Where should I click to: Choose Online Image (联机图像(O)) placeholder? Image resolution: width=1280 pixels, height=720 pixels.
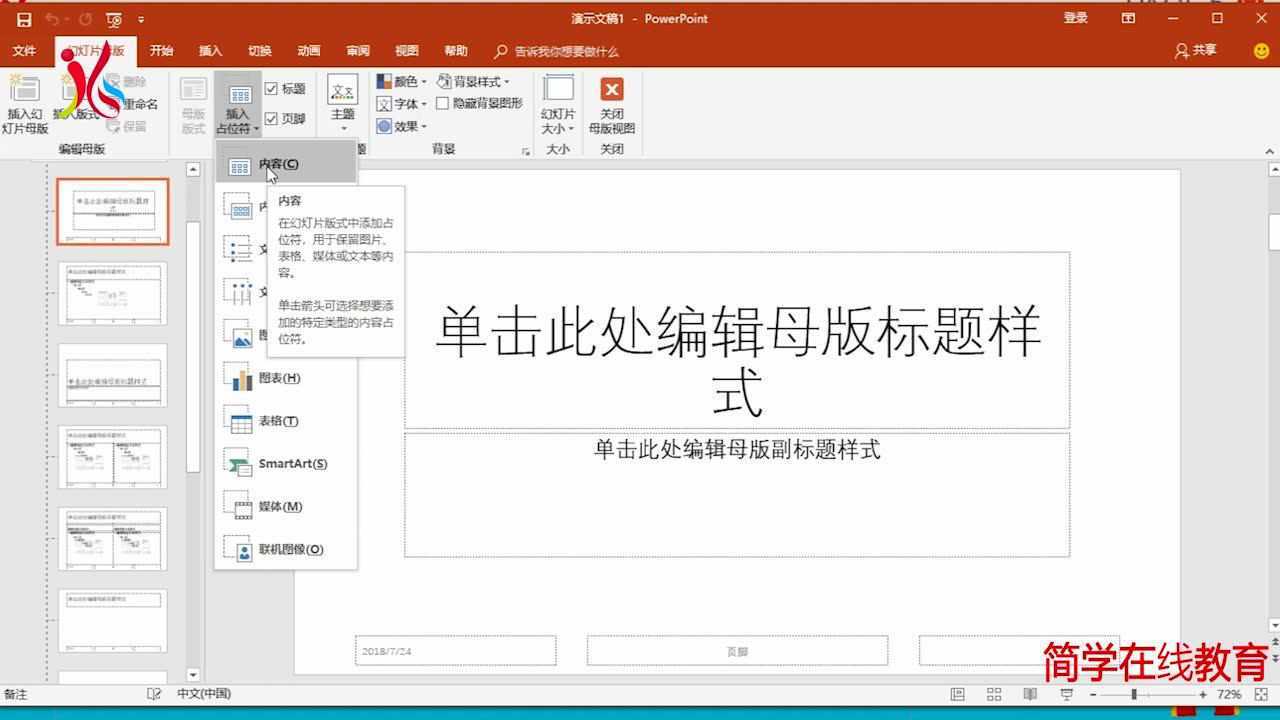pos(286,550)
